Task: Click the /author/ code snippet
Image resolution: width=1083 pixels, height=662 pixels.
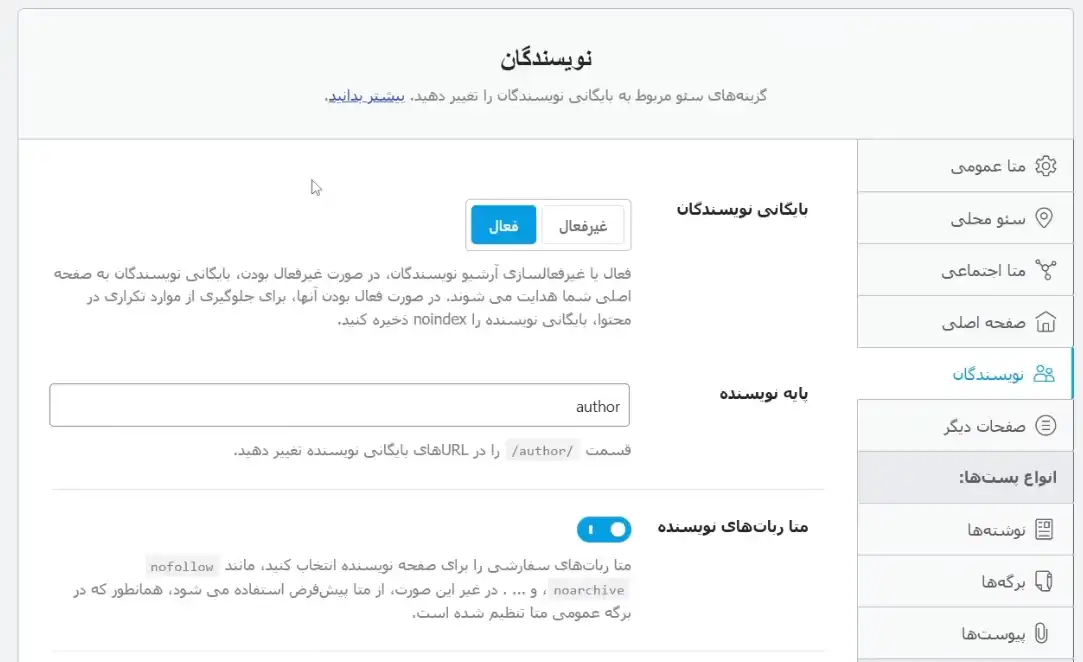Action: pyautogui.click(x=542, y=451)
